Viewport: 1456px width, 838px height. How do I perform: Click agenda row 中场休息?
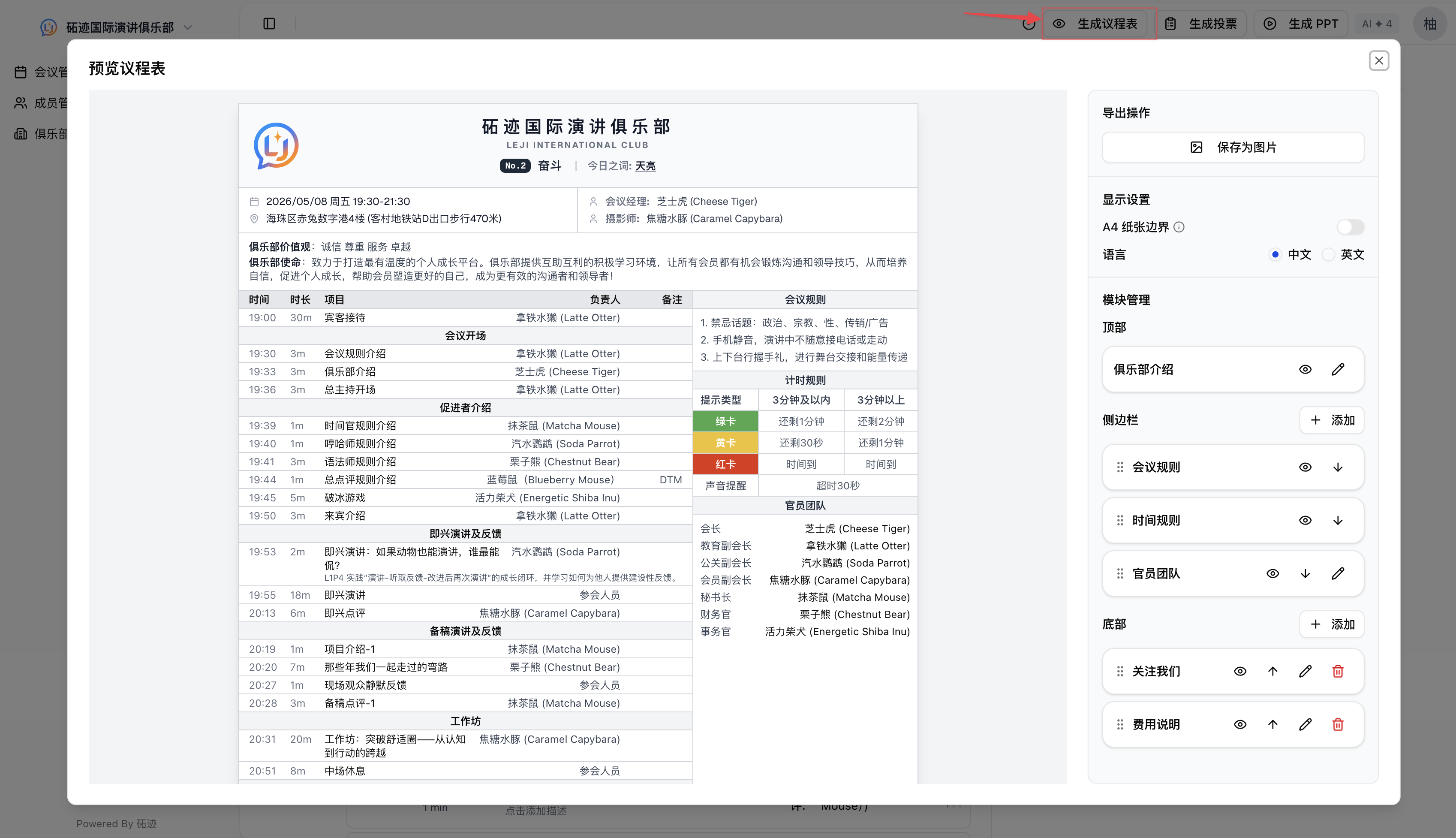[x=465, y=771]
